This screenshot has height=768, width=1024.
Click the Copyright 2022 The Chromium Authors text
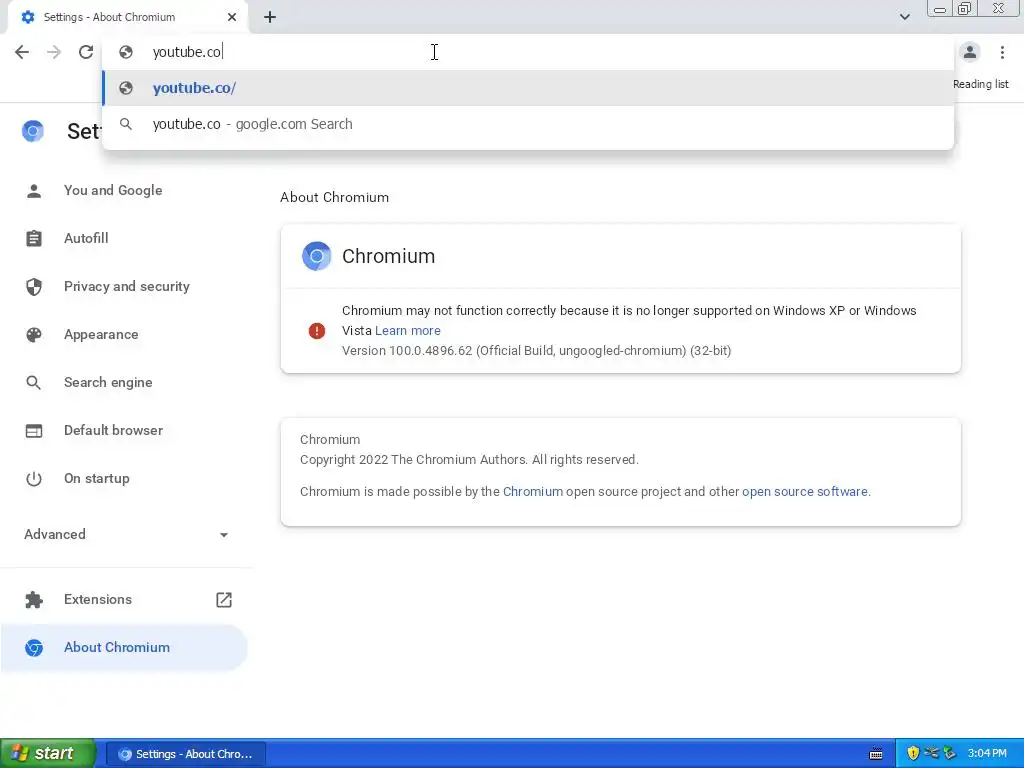coord(469,460)
